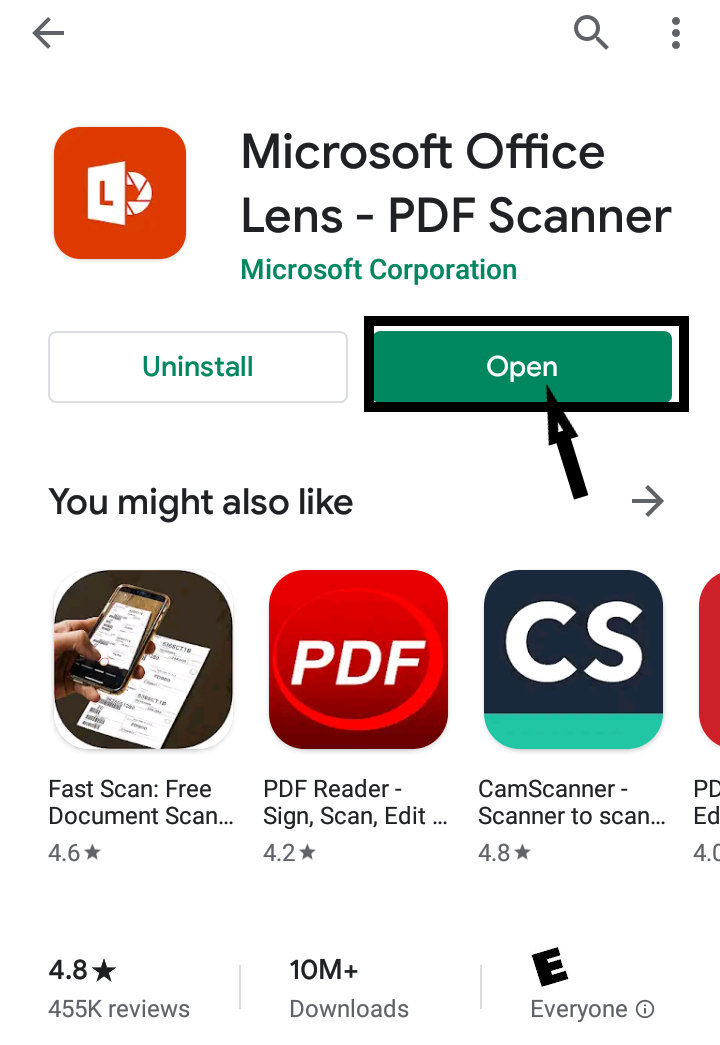Open the Microsoft Corporation developer link

[x=379, y=270]
